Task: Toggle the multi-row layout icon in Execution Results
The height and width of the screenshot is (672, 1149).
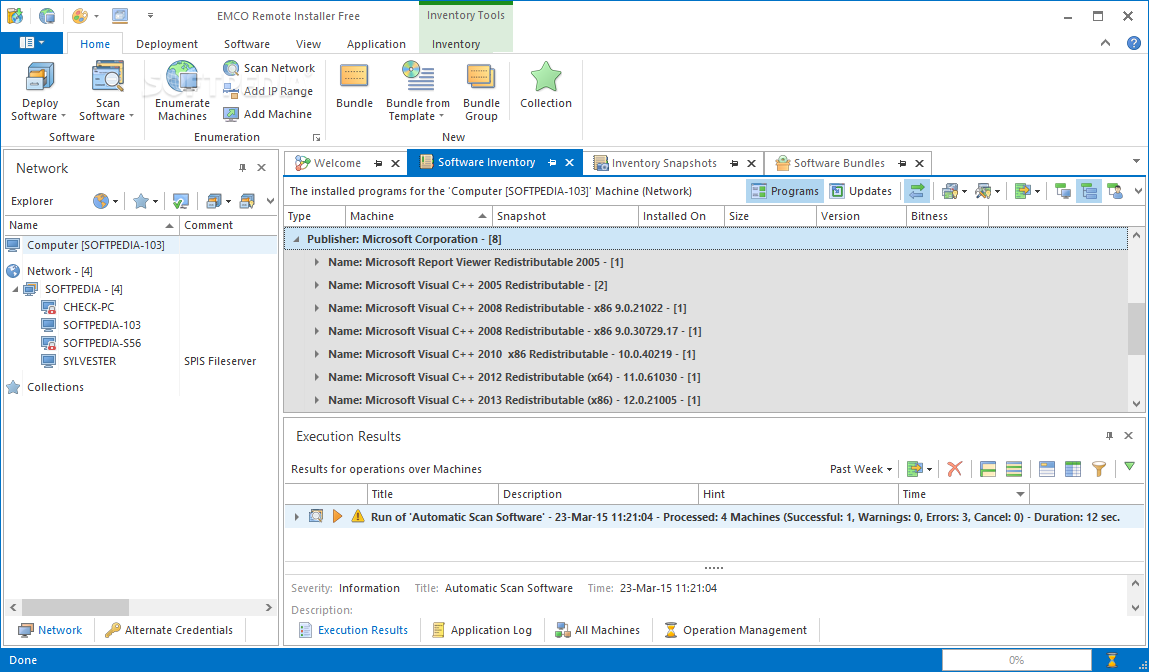Action: click(x=1013, y=469)
